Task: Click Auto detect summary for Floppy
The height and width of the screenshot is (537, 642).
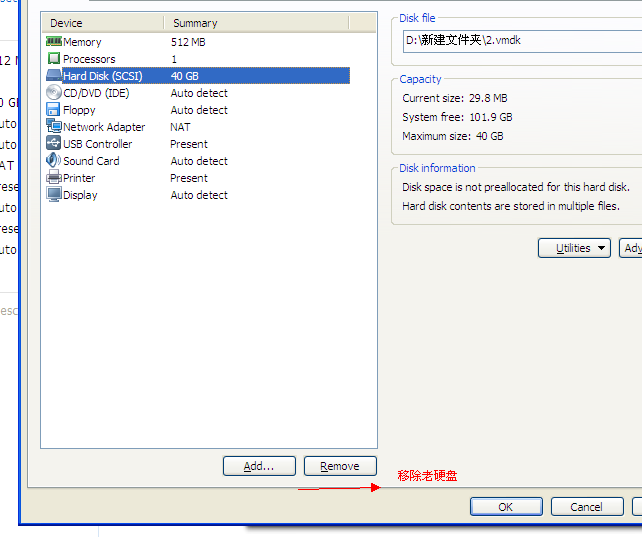Action: (x=199, y=110)
